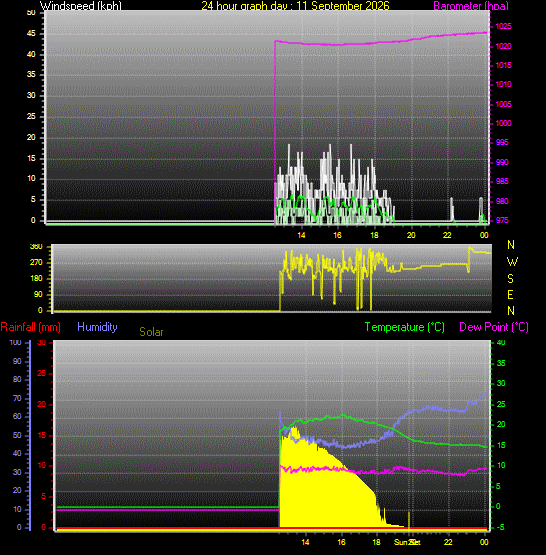546x555 pixels.
Task: Select wind direction scale value 180
Action: tap(36, 279)
